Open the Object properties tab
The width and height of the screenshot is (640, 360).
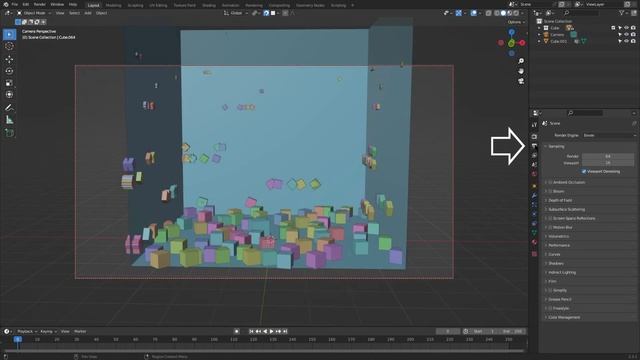click(534, 186)
